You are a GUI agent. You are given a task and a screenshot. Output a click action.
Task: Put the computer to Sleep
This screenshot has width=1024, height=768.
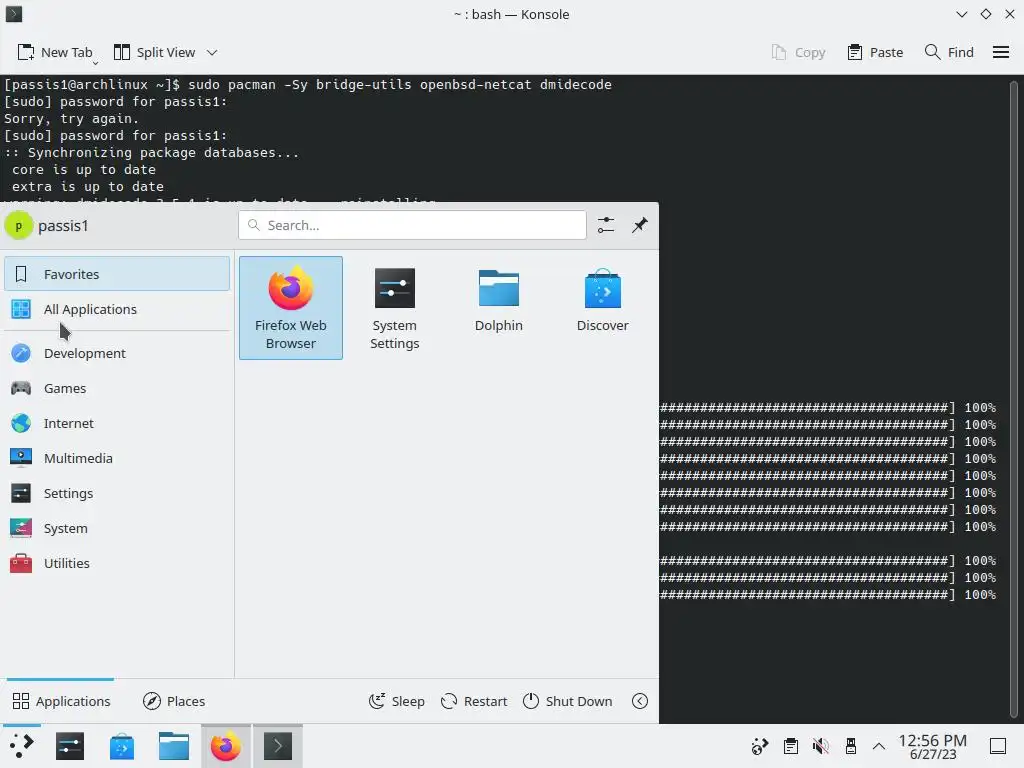pyautogui.click(x=396, y=701)
